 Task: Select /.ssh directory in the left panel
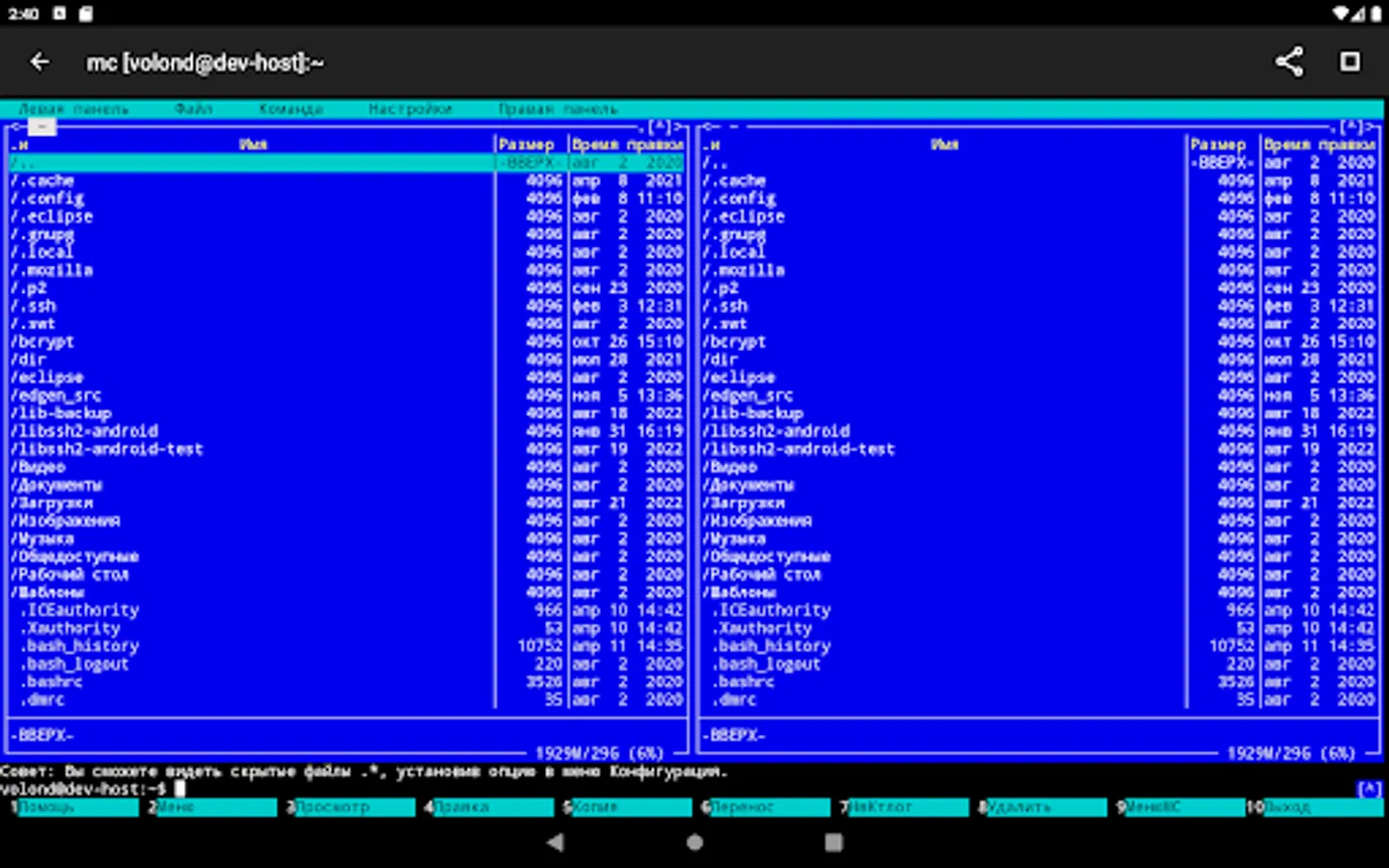35,306
